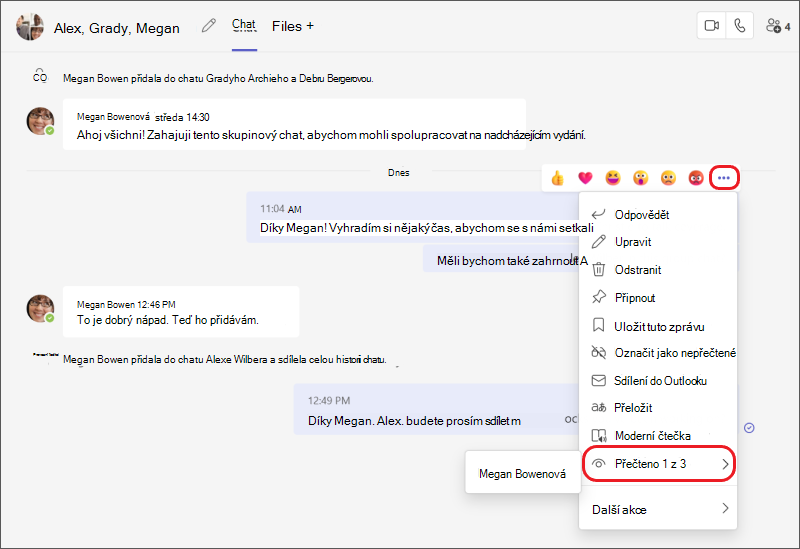Start a video call with the group
Image resolution: width=800 pixels, height=549 pixels.
[x=711, y=26]
